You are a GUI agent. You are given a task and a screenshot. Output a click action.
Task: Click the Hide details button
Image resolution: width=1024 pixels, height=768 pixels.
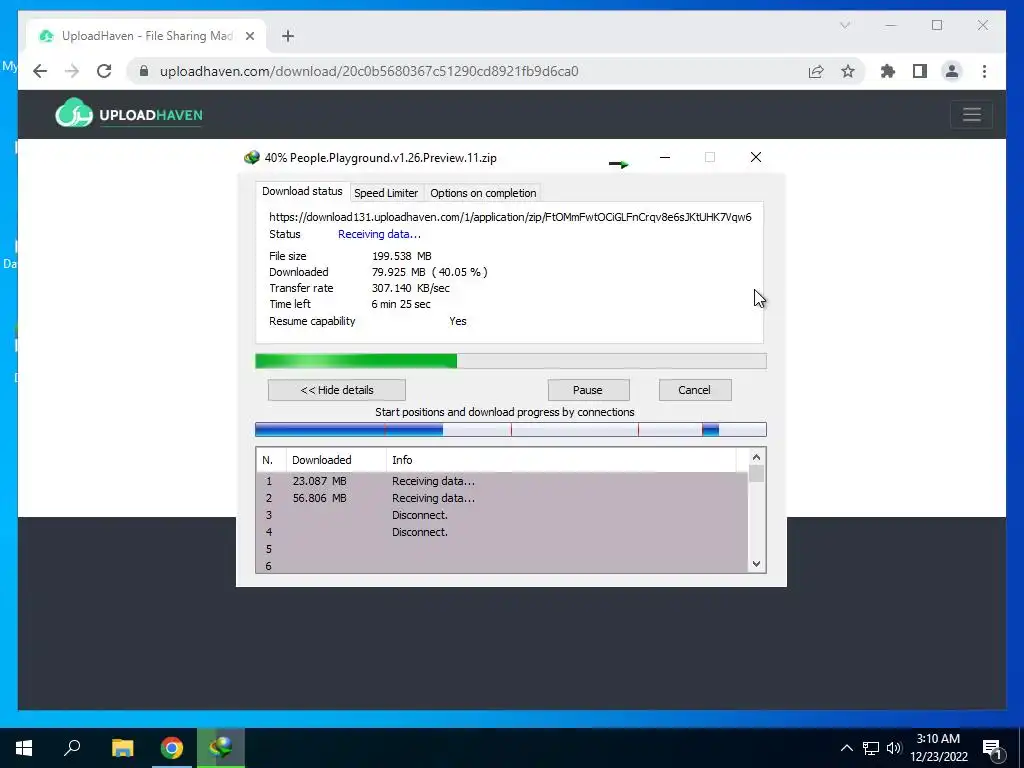[x=337, y=390]
